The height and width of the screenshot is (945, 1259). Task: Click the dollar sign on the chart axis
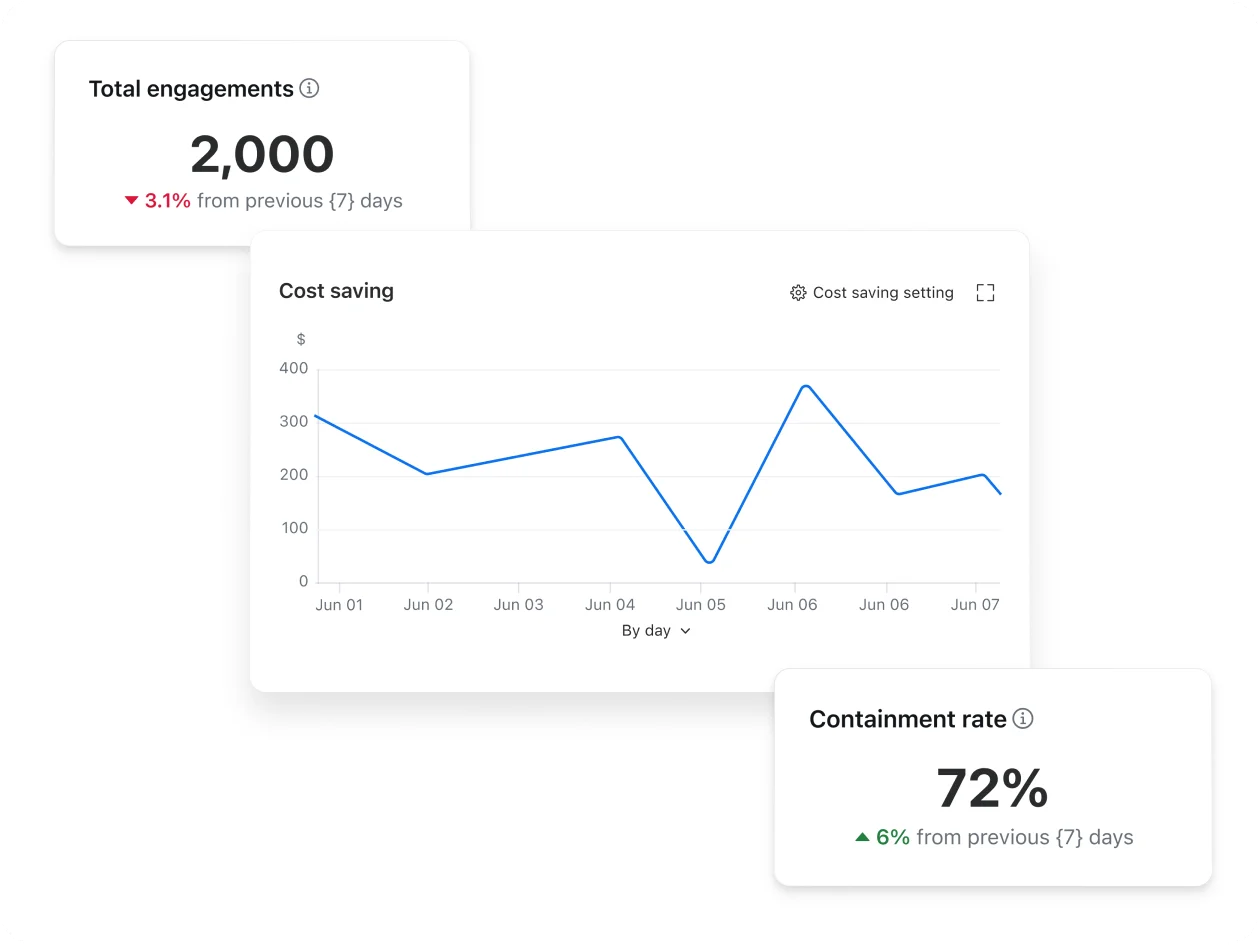click(301, 339)
